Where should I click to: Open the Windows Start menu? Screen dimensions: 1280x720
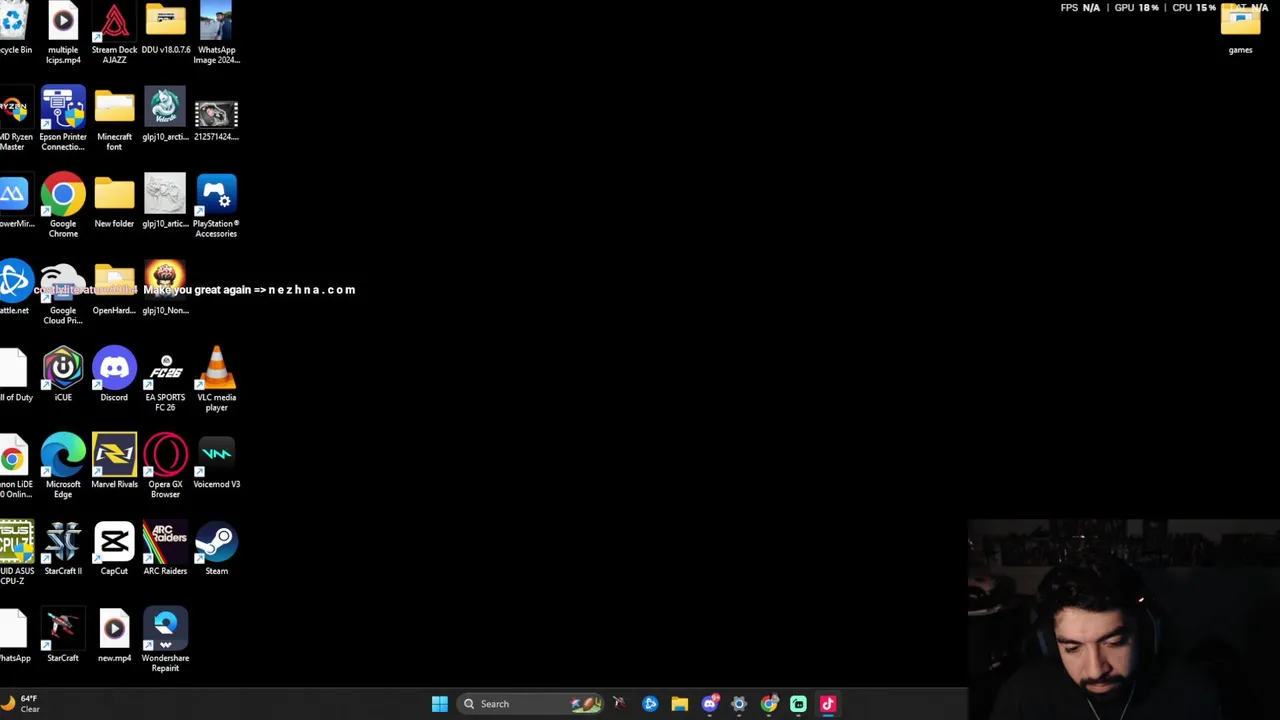point(439,704)
